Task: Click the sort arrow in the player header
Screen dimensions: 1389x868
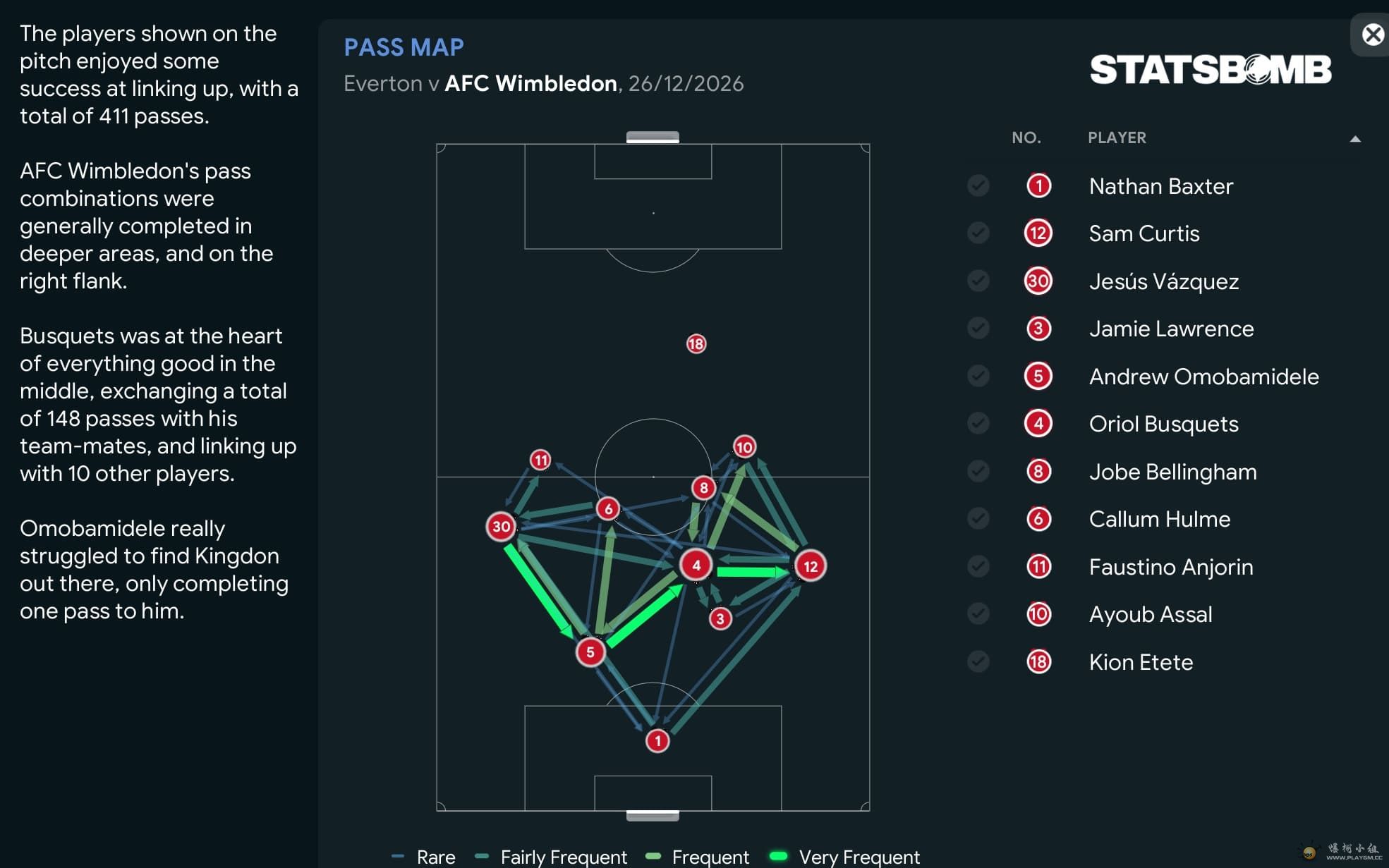Action: 1354,139
